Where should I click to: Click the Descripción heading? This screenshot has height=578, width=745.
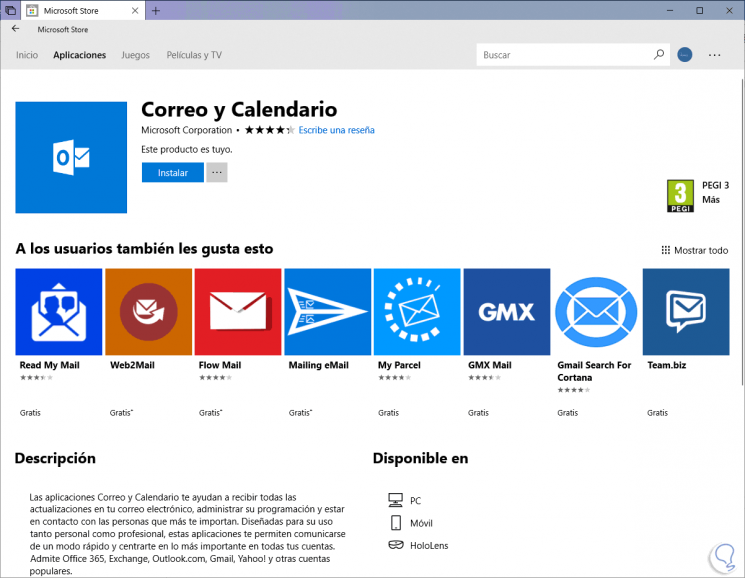55,458
